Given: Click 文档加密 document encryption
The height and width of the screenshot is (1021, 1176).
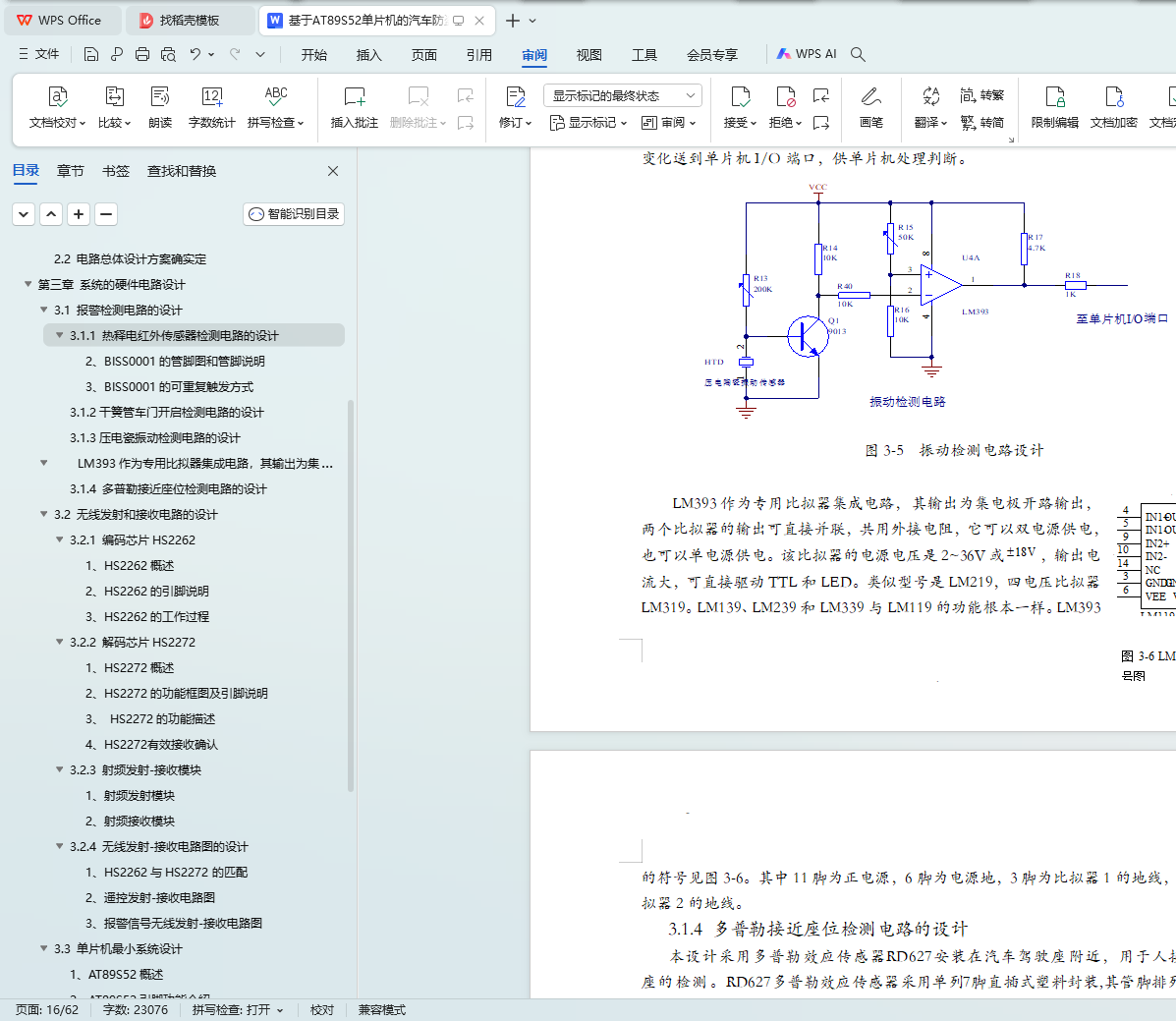Looking at the screenshot, I should (1114, 107).
